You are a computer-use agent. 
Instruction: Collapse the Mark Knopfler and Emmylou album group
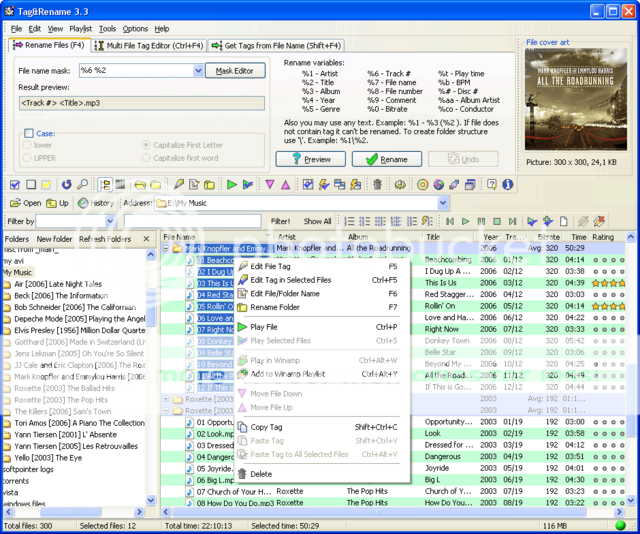(x=167, y=248)
